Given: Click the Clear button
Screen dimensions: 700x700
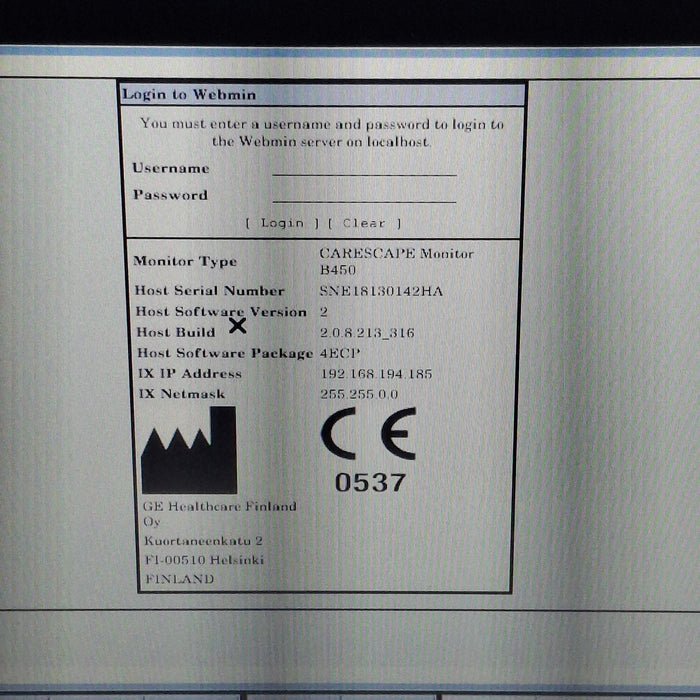Looking at the screenshot, I should point(364,223).
